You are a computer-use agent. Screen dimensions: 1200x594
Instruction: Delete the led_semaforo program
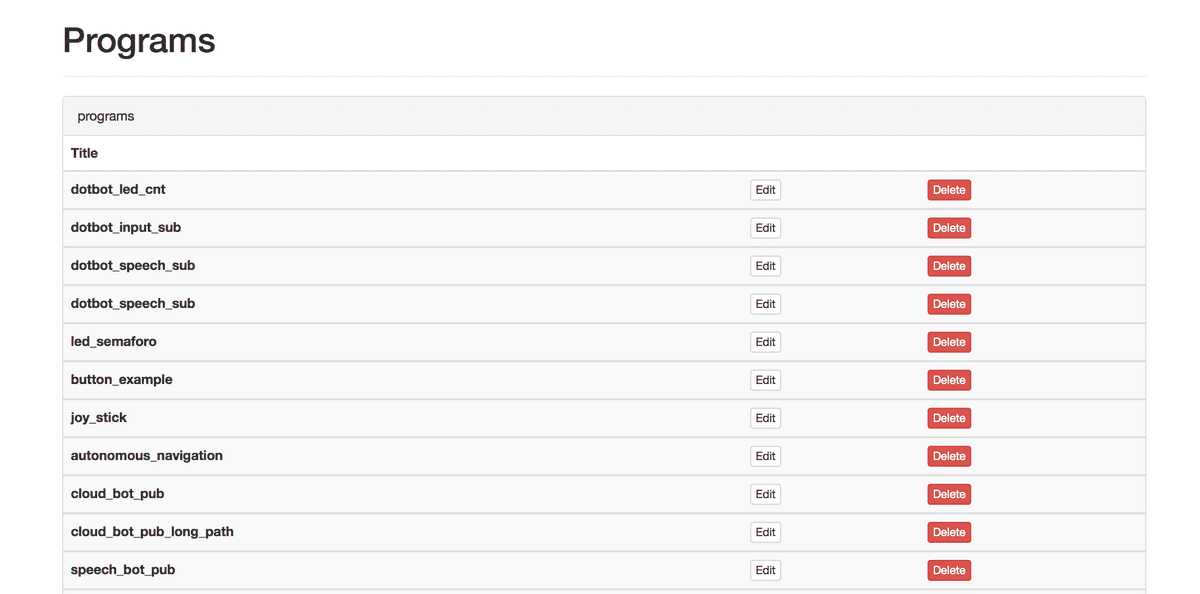pos(948,342)
